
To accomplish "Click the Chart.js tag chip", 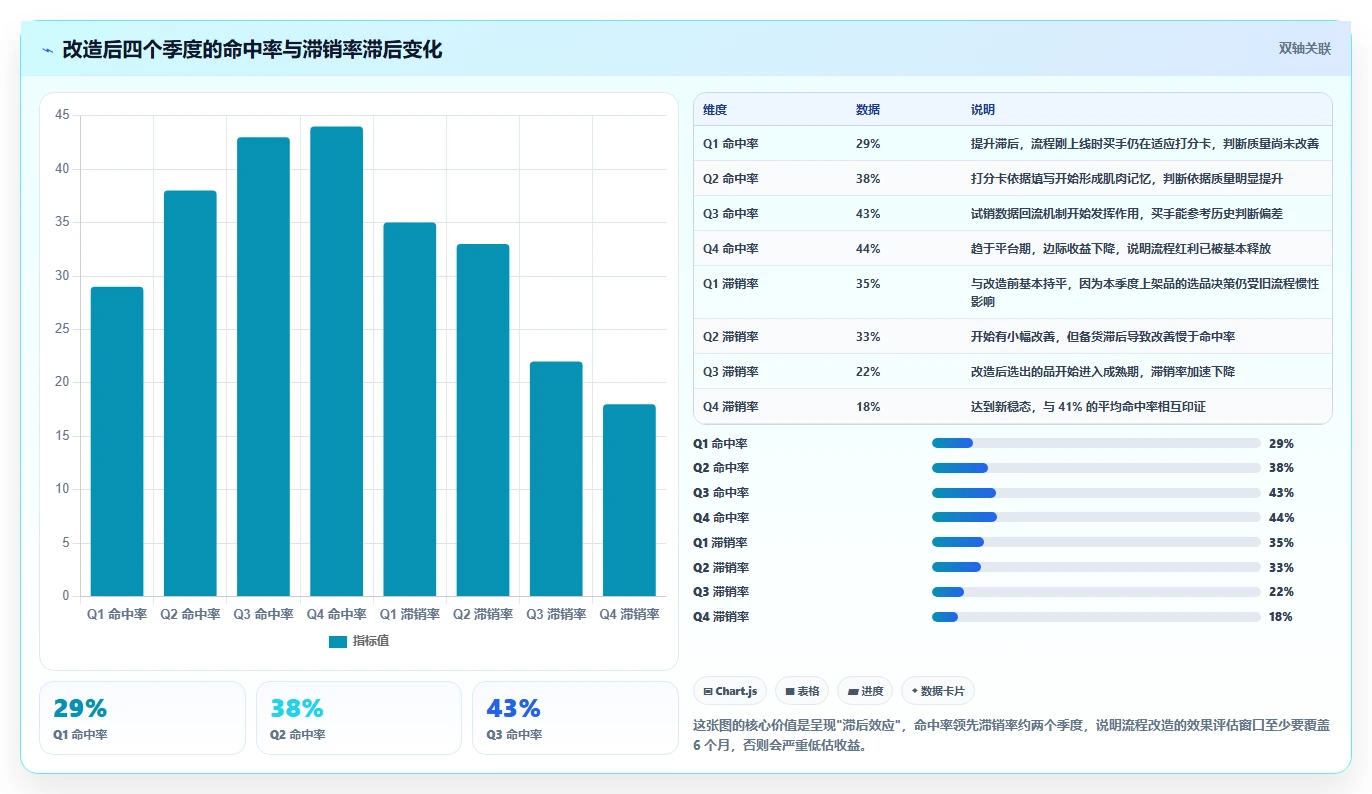I will [730, 691].
